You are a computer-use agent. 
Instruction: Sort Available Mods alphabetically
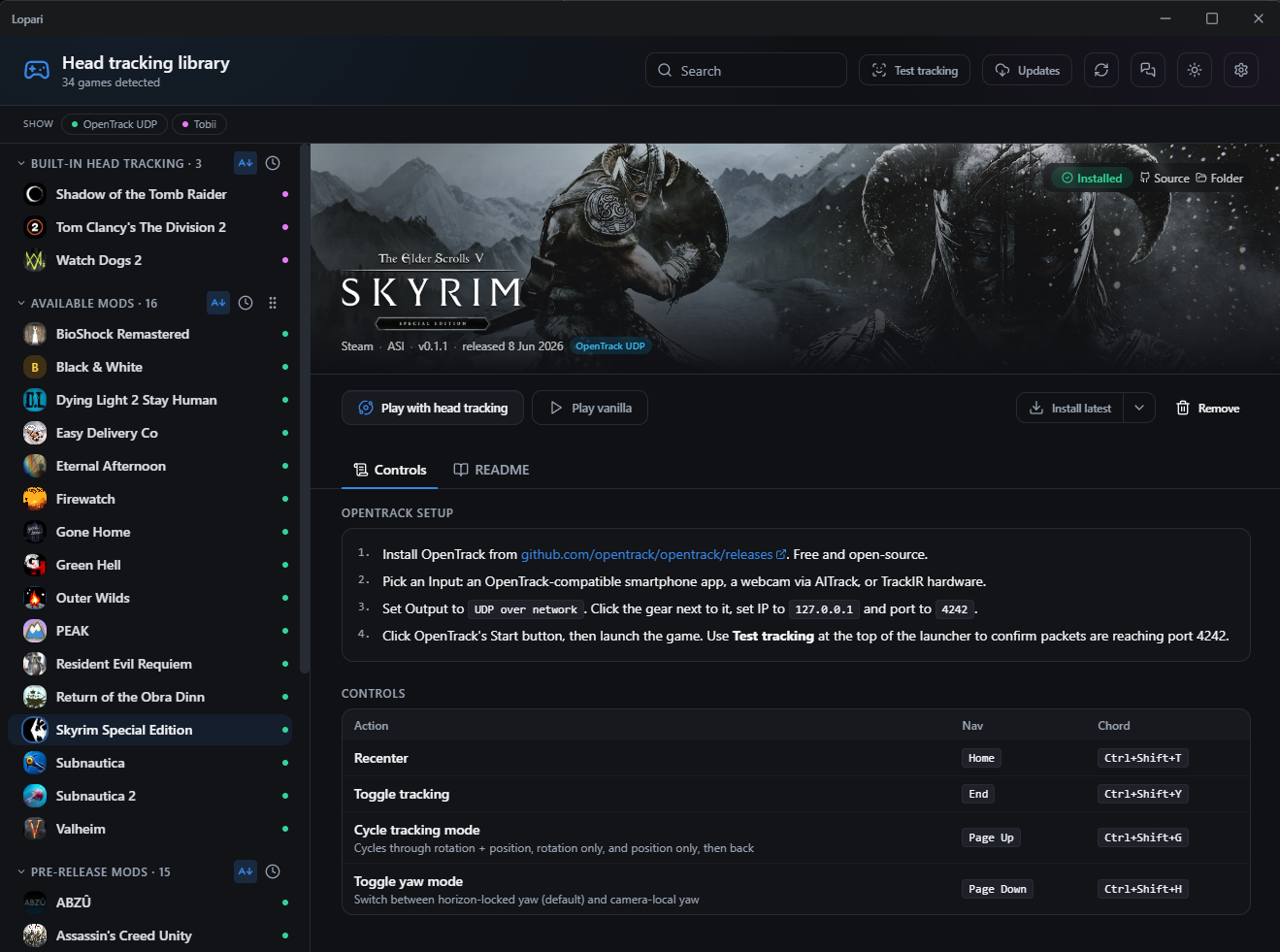[218, 303]
